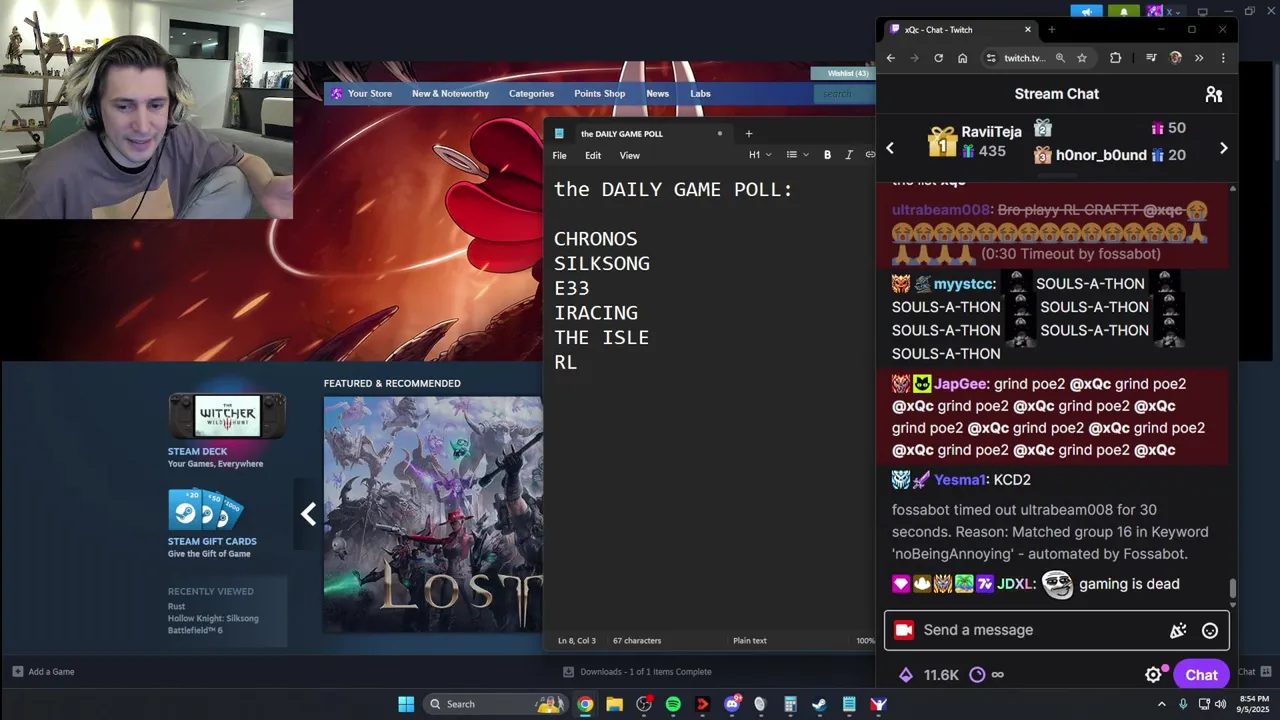
Task: Open File Explorer from the taskbar
Action: 614,704
